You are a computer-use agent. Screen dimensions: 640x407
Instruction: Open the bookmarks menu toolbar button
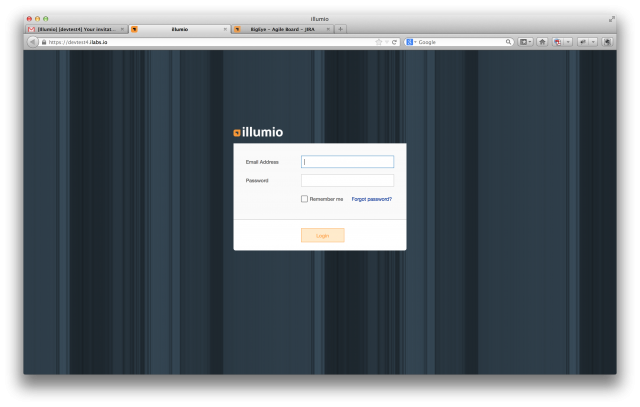coord(525,42)
